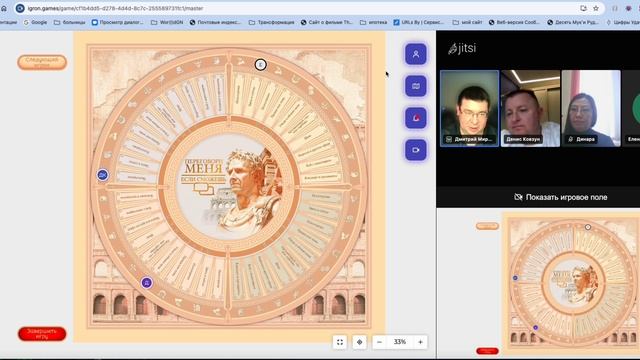Screen dimensions: 640x360
Task: Zoom out with the minus button
Action: (x=379, y=342)
